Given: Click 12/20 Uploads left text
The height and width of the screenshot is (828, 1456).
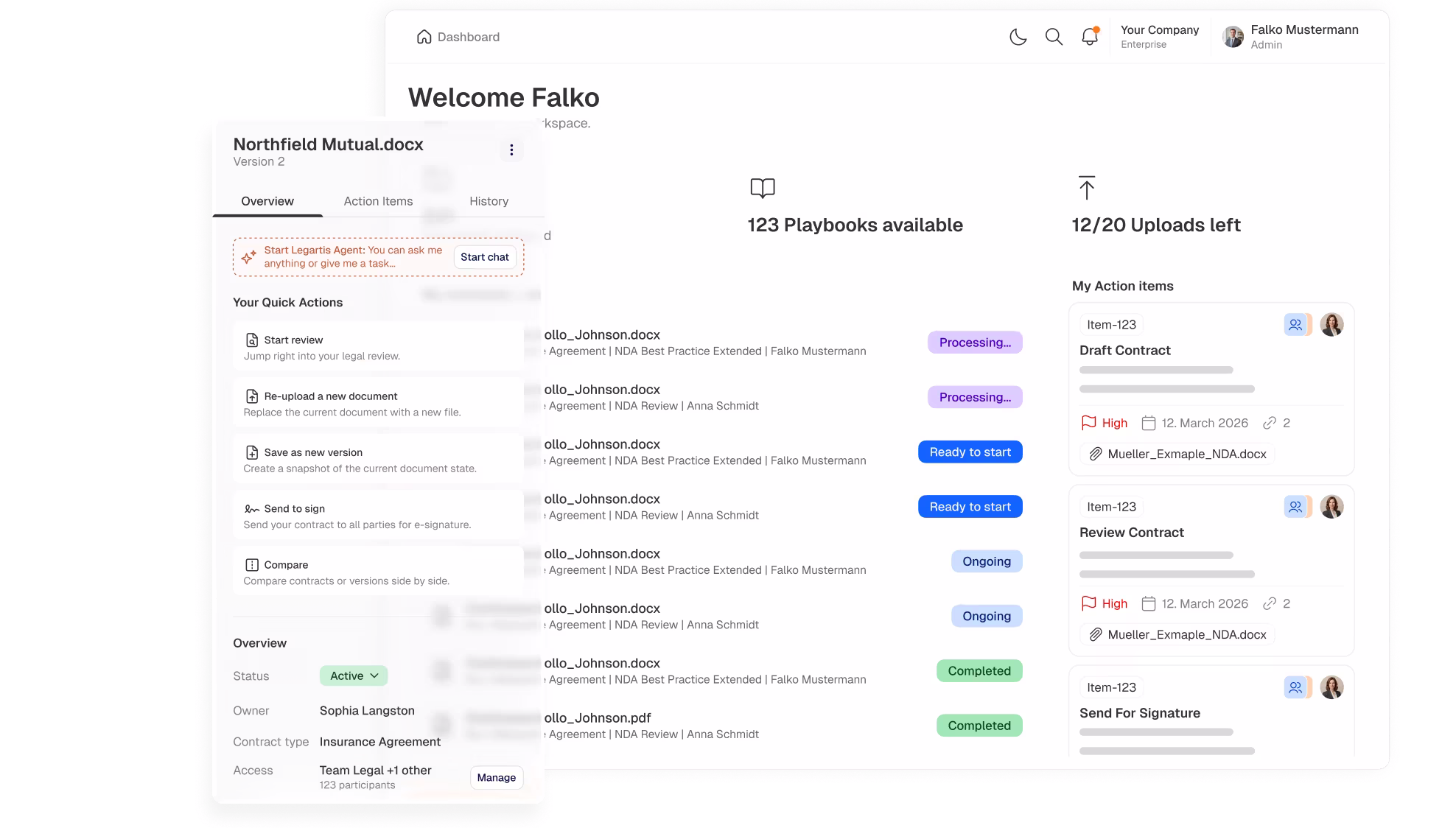Looking at the screenshot, I should pyautogui.click(x=1156, y=225).
